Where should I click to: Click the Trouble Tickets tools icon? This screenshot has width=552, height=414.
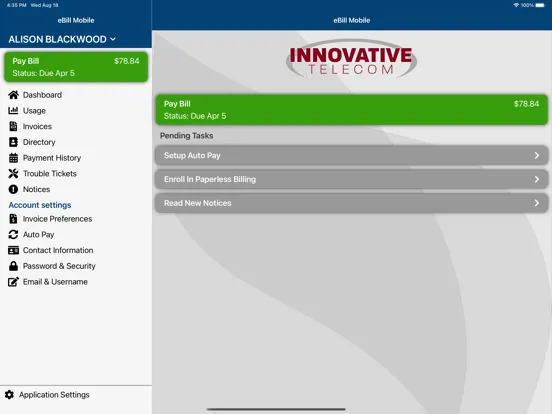(x=13, y=174)
